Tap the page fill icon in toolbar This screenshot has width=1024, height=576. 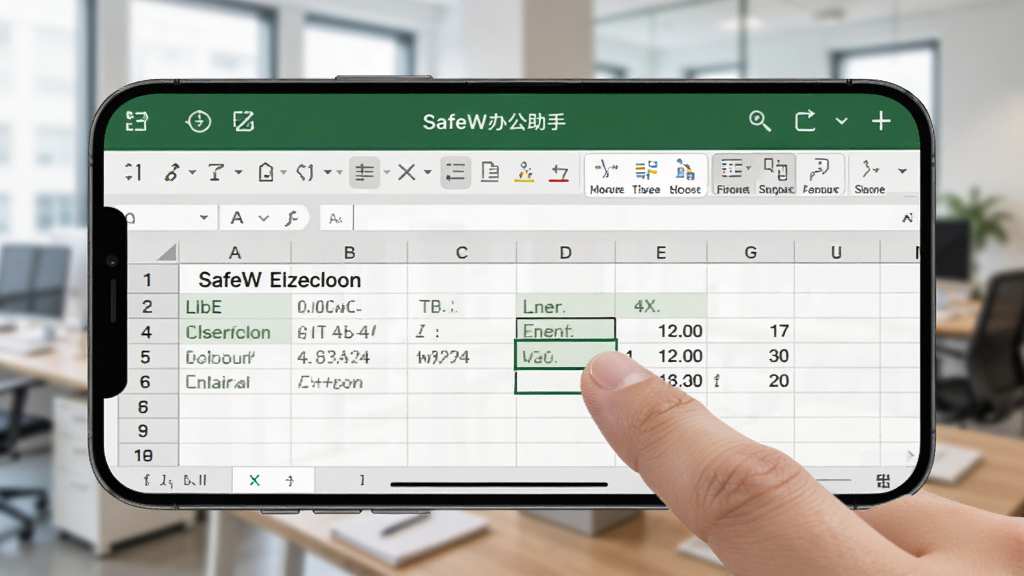pyautogui.click(x=266, y=172)
